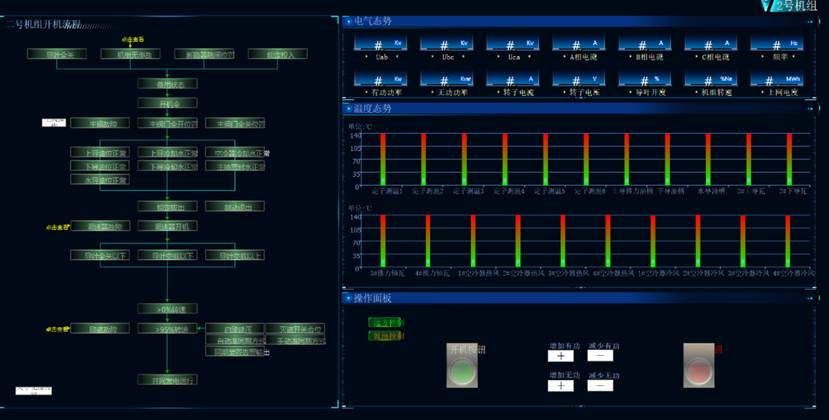The image size is (829, 420).
Task: Click 点击查看 beside the >95%转速 row
Action: coord(58,329)
